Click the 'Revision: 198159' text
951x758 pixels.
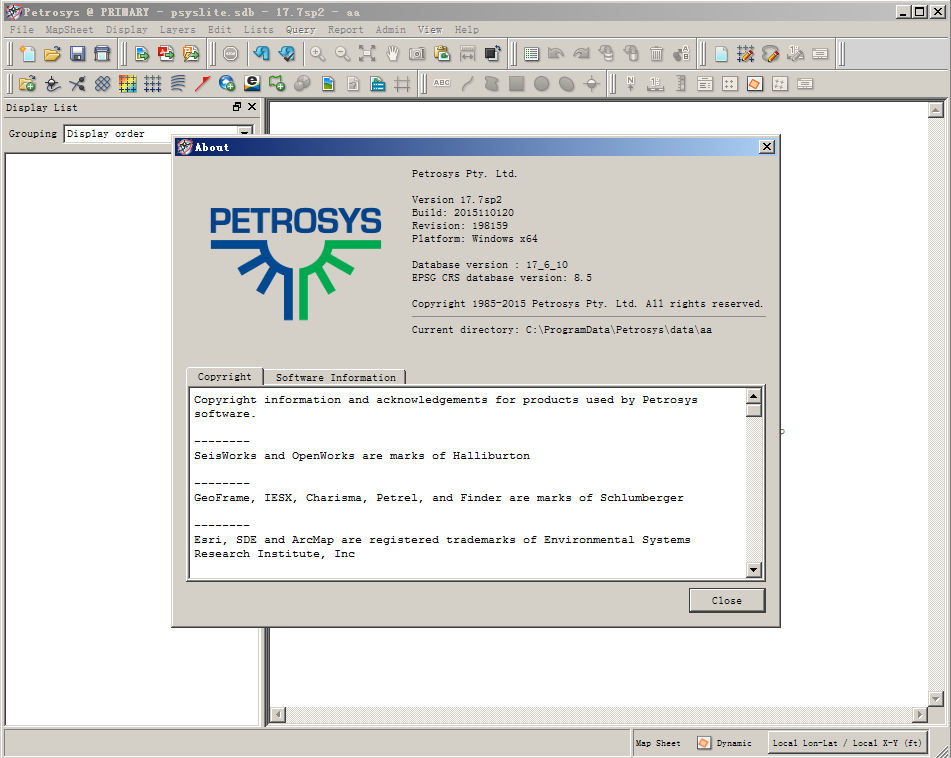coord(460,226)
